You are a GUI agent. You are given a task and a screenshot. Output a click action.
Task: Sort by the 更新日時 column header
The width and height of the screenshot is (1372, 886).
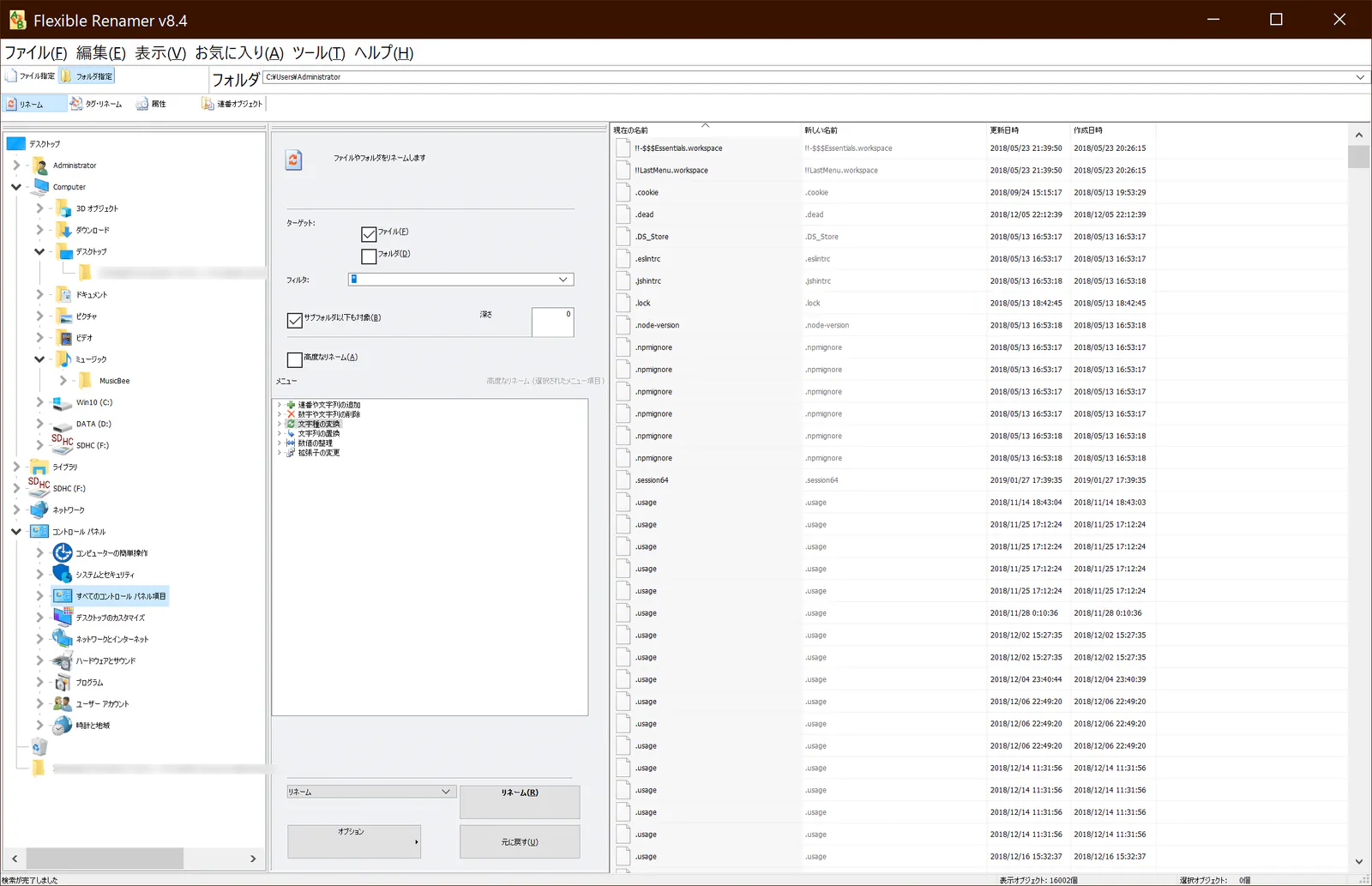1028,130
